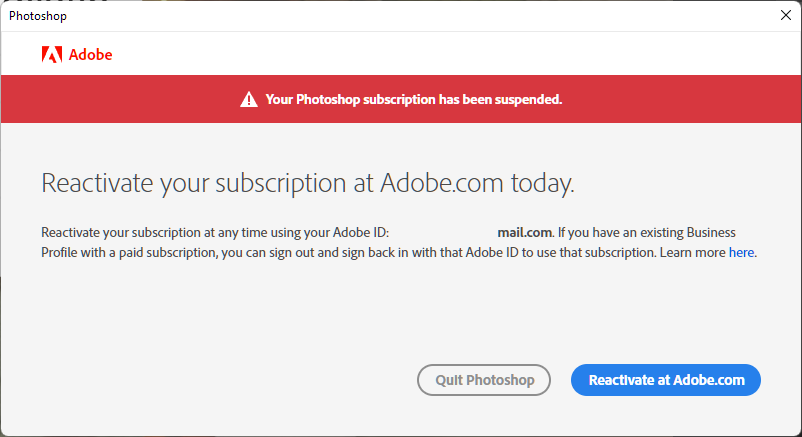Click the Photoshop title in title bar
Screen dimensions: 802x437
[39, 16]
